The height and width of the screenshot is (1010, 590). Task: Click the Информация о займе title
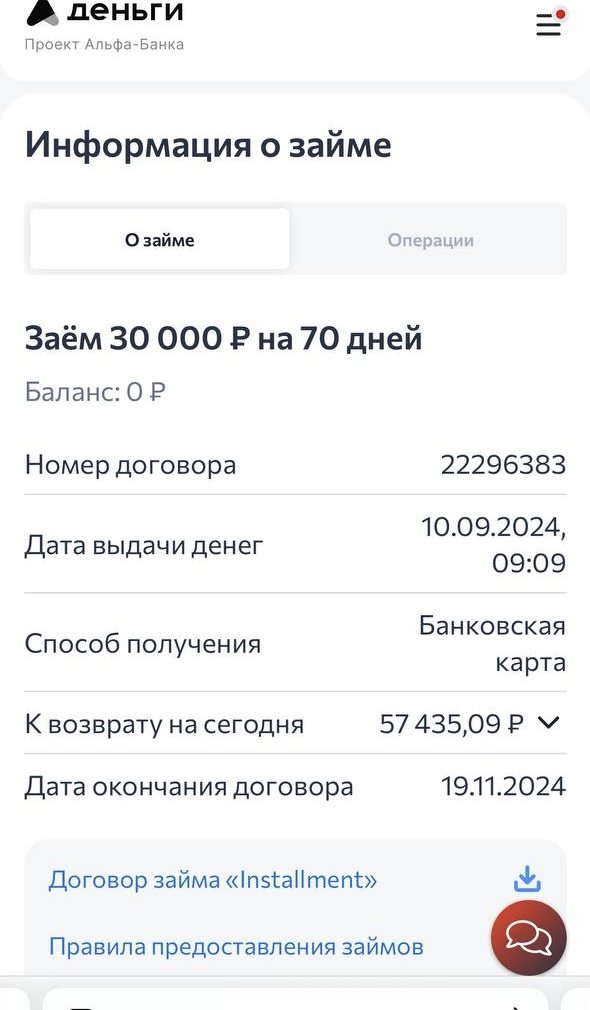[208, 144]
